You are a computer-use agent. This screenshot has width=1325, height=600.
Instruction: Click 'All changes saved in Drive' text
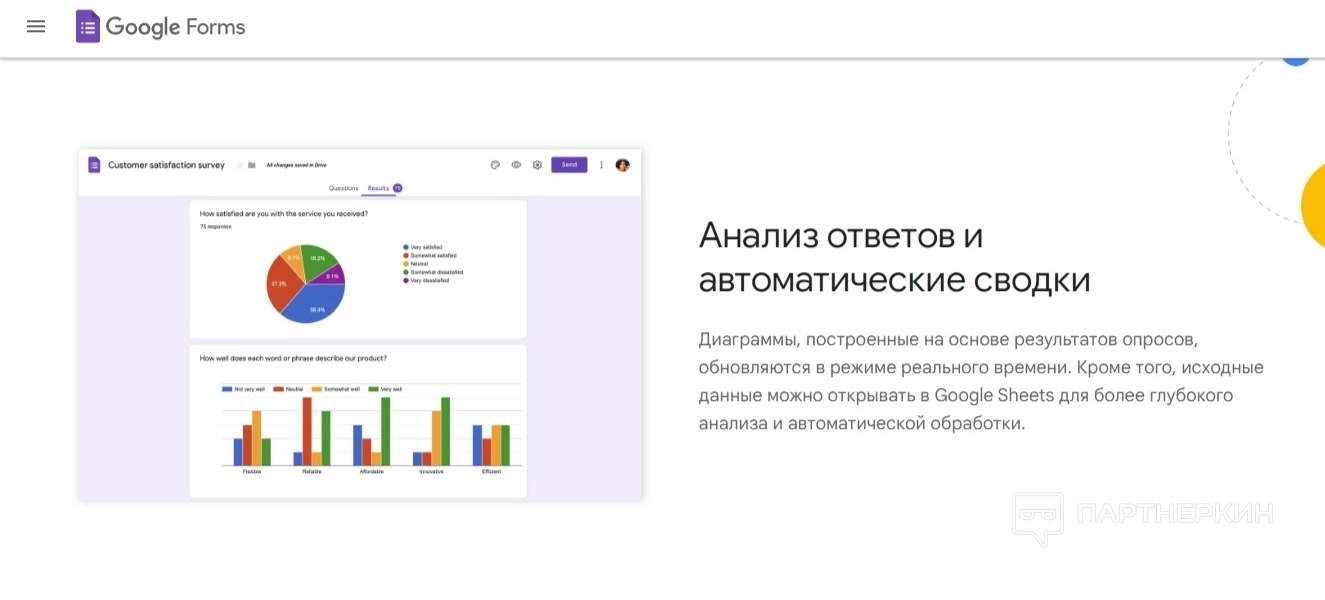[x=296, y=165]
